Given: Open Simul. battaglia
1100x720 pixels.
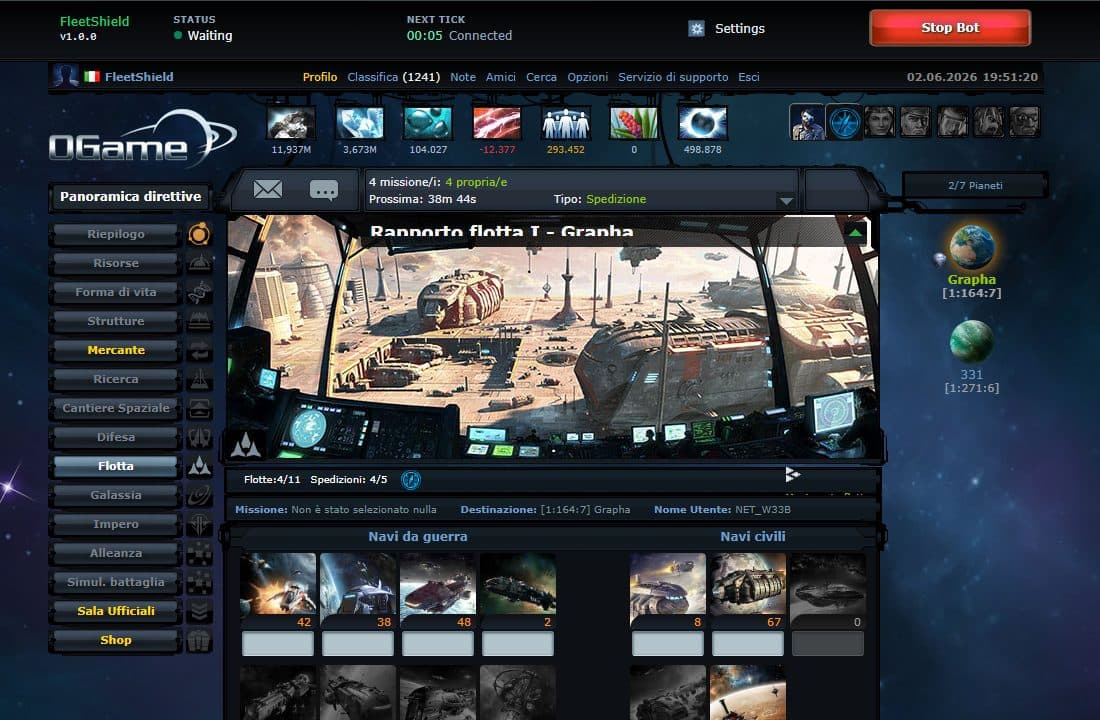Looking at the screenshot, I should (116, 582).
